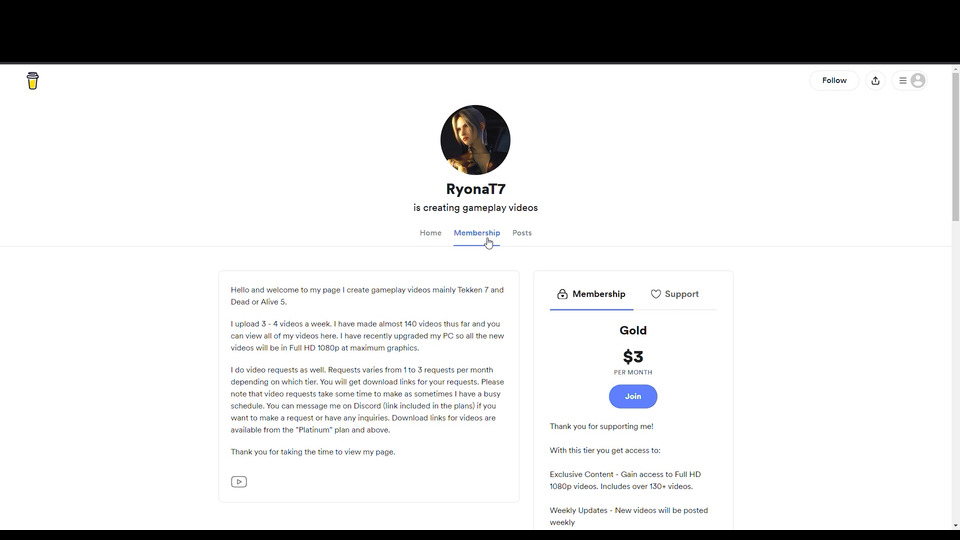Switch to the Support panel tab
The width and height of the screenshot is (960, 540).
coord(674,294)
